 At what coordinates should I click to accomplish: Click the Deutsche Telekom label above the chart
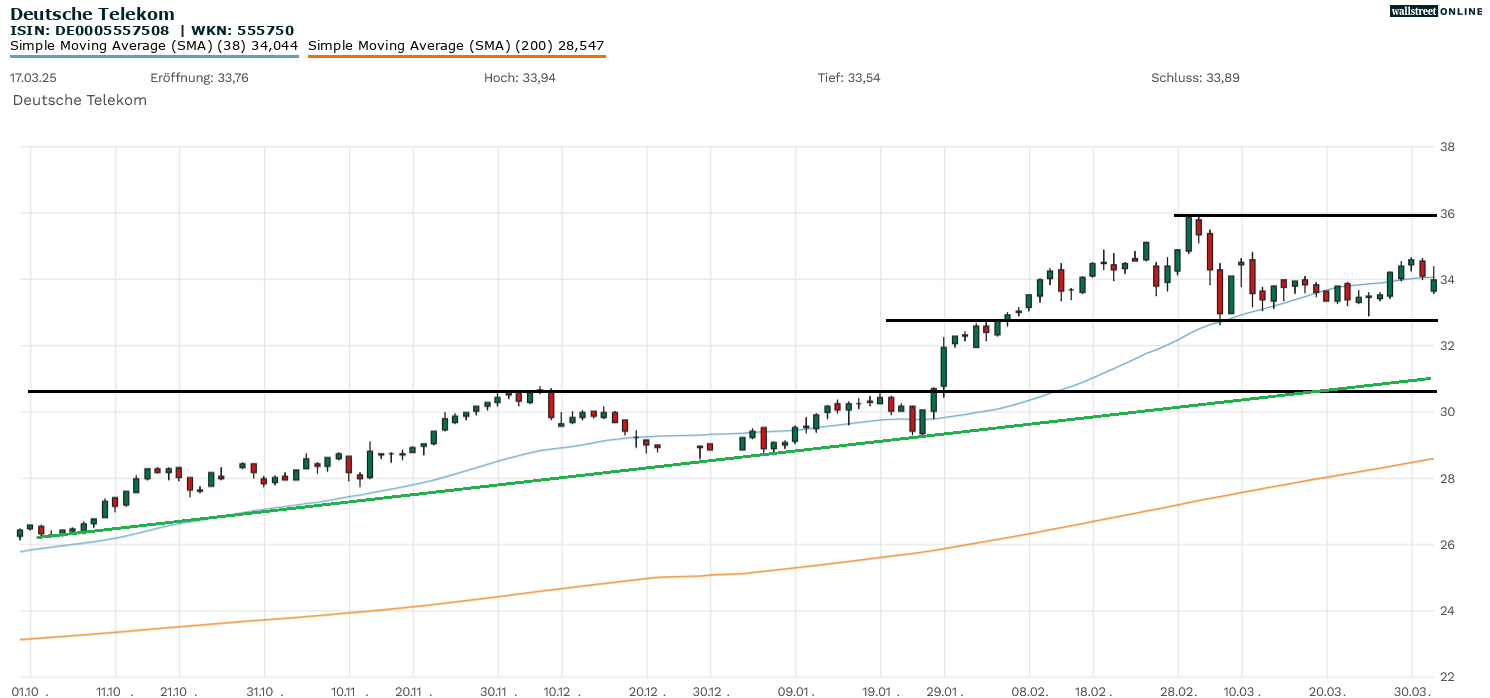coord(79,100)
